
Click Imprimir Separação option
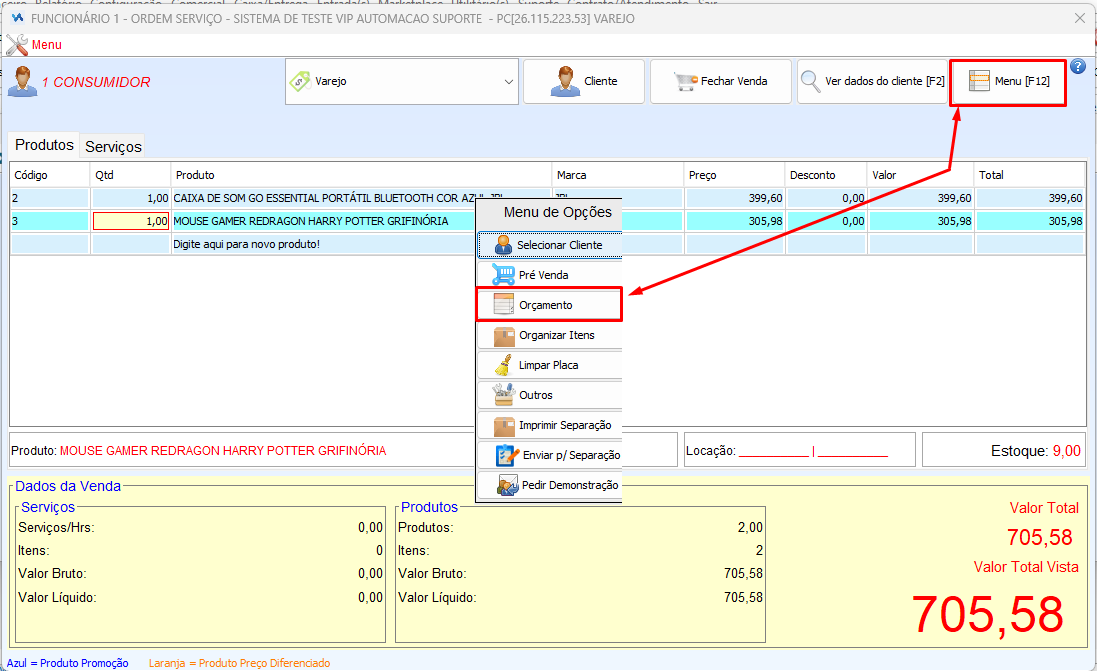(x=550, y=425)
